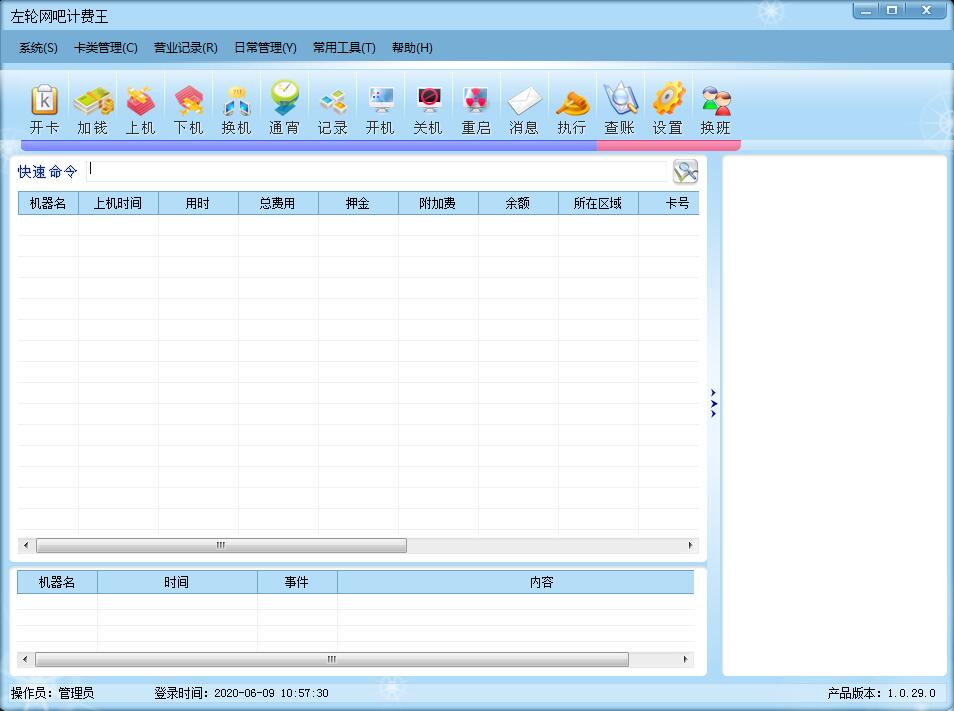954x711 pixels.
Task: Click the horizontal scrollbar below the machine list
Action: click(220, 545)
